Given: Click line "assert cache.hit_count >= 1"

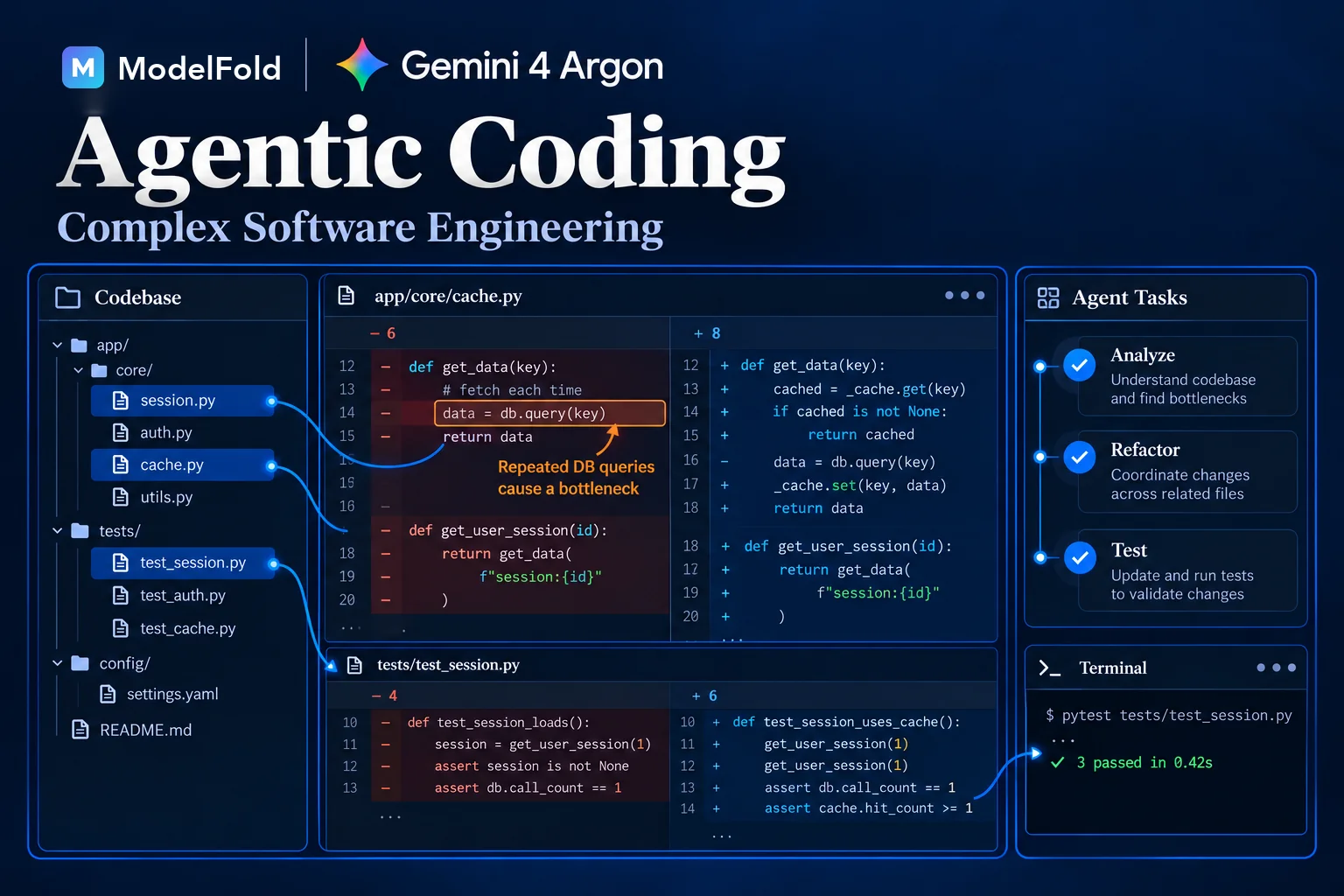Looking at the screenshot, I should click(868, 808).
